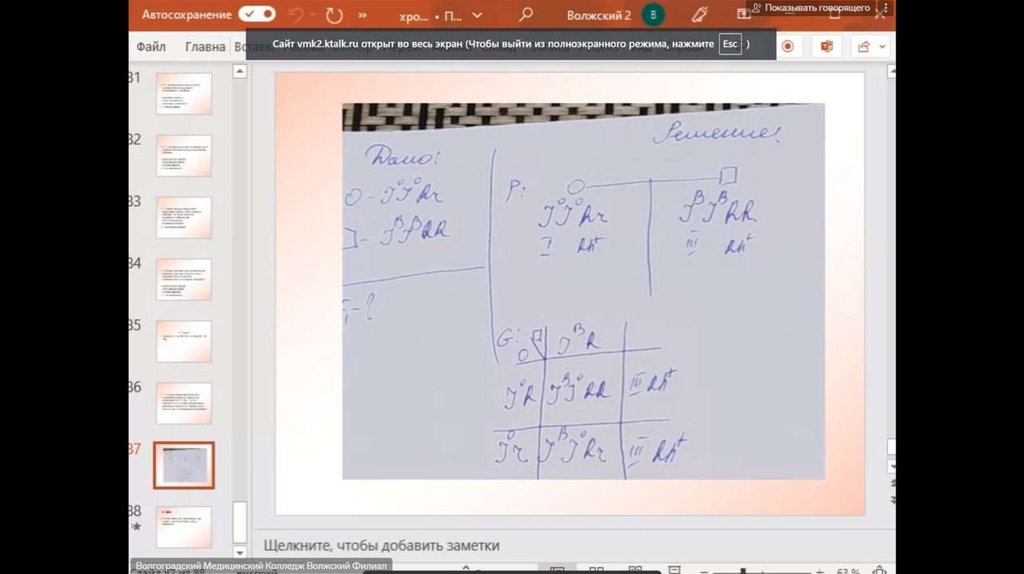Image resolution: width=1024 pixels, height=574 pixels.
Task: Click the slide area scroll-up arrow
Action: pos(891,72)
